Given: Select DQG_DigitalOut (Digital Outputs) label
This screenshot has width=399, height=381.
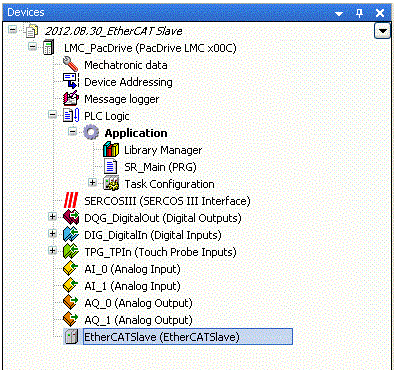Looking at the screenshot, I should (x=163, y=218).
